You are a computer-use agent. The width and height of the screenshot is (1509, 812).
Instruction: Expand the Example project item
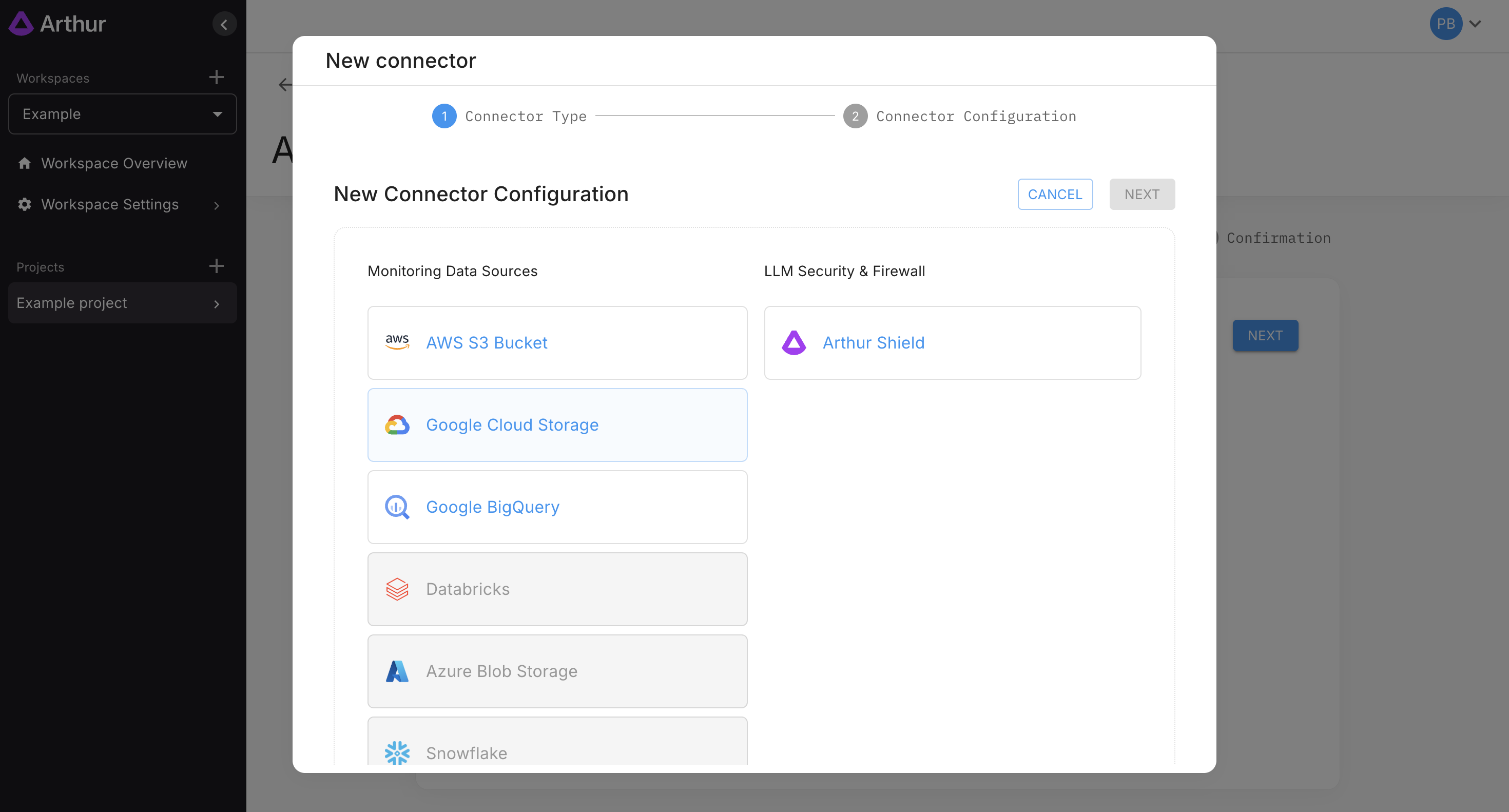click(x=216, y=303)
